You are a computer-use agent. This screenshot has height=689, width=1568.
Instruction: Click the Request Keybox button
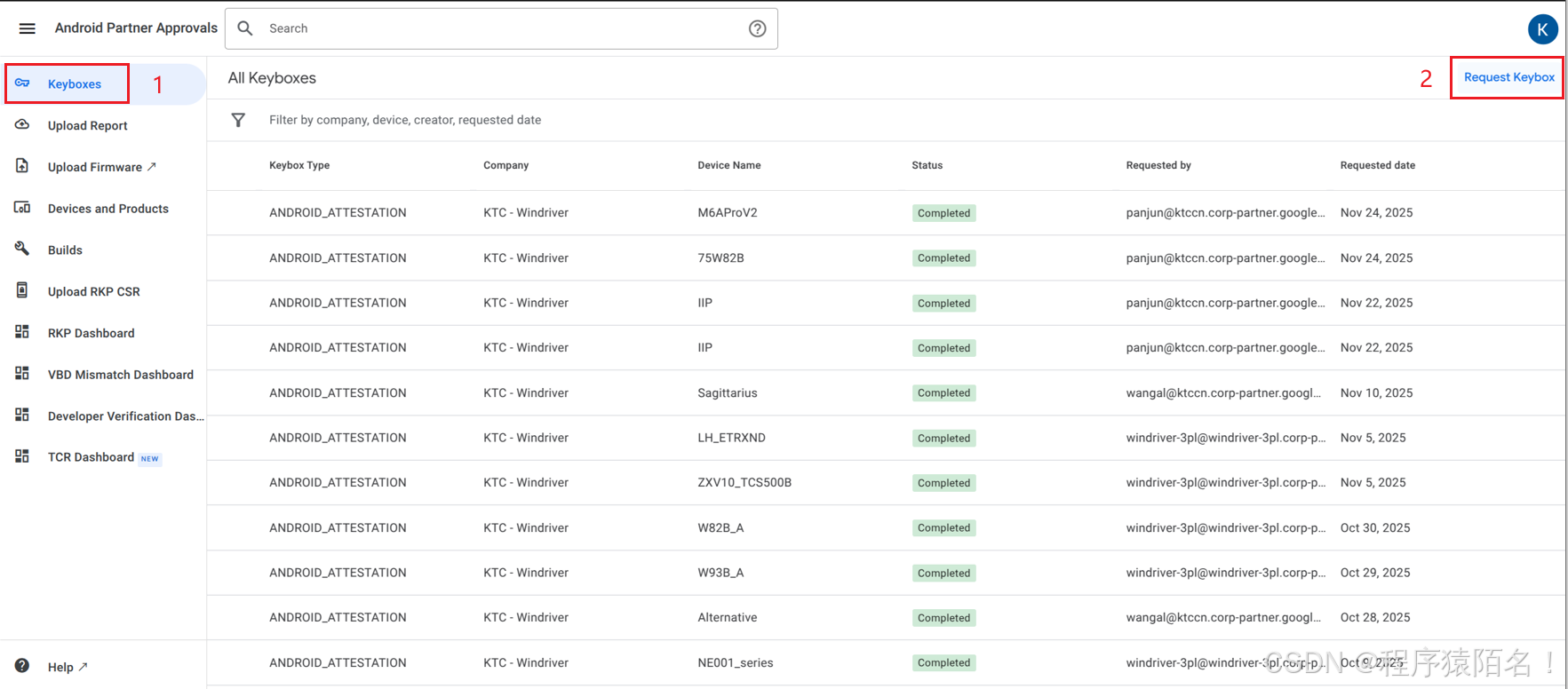tap(1508, 77)
